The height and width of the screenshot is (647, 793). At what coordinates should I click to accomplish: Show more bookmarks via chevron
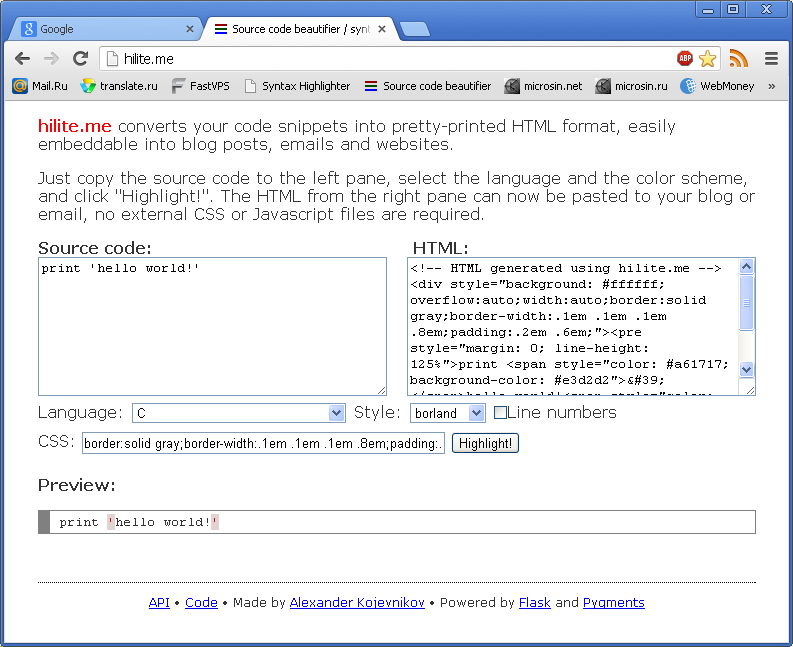coord(772,86)
